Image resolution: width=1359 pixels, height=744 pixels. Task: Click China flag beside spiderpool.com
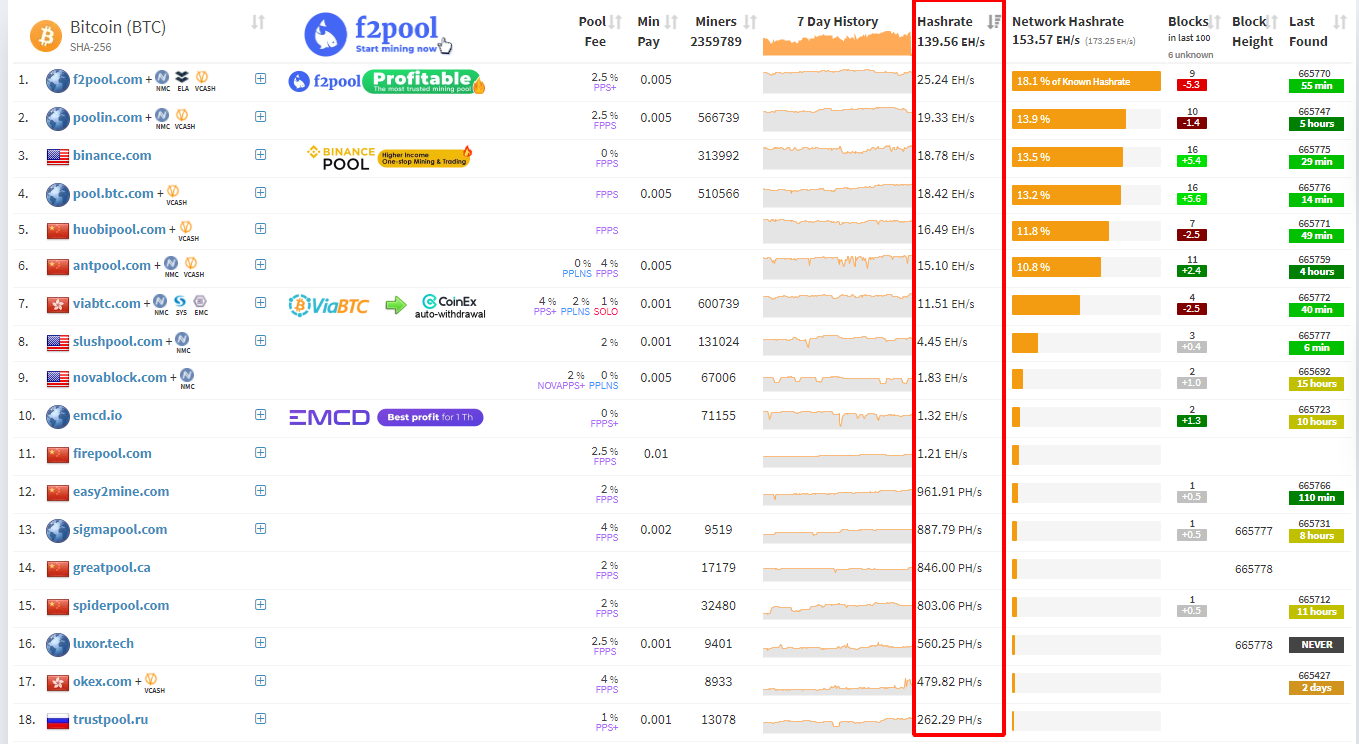tap(58, 606)
